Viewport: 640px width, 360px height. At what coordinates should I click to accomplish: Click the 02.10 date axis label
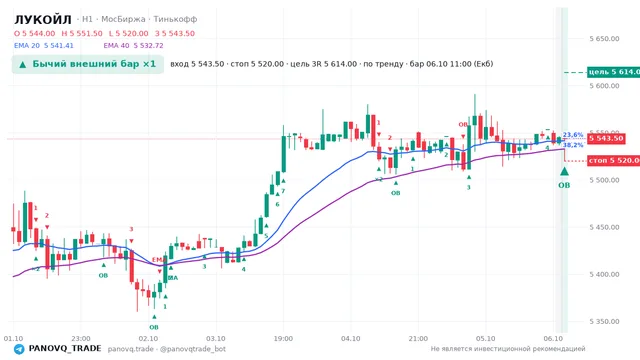click(x=148, y=338)
